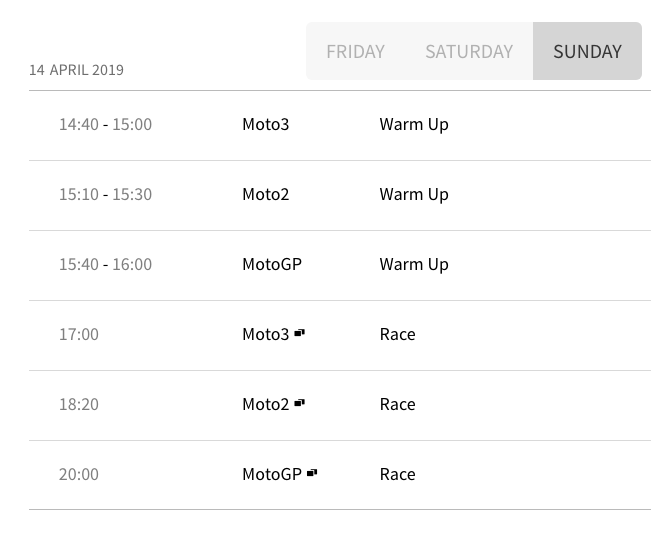
Task: Click the 18:20 race start time
Action: [79, 405]
